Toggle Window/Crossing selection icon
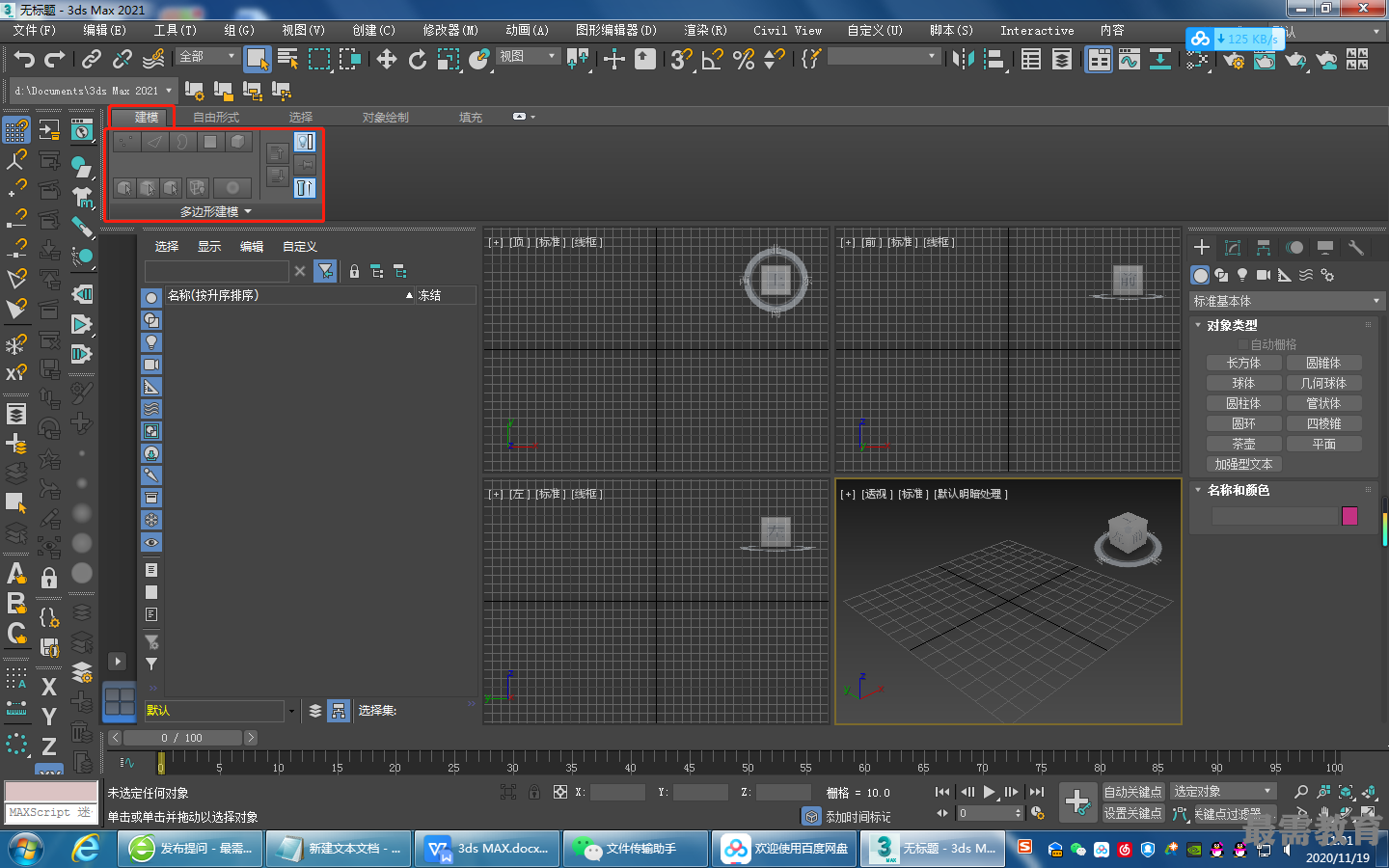The width and height of the screenshot is (1389, 868). (x=349, y=60)
